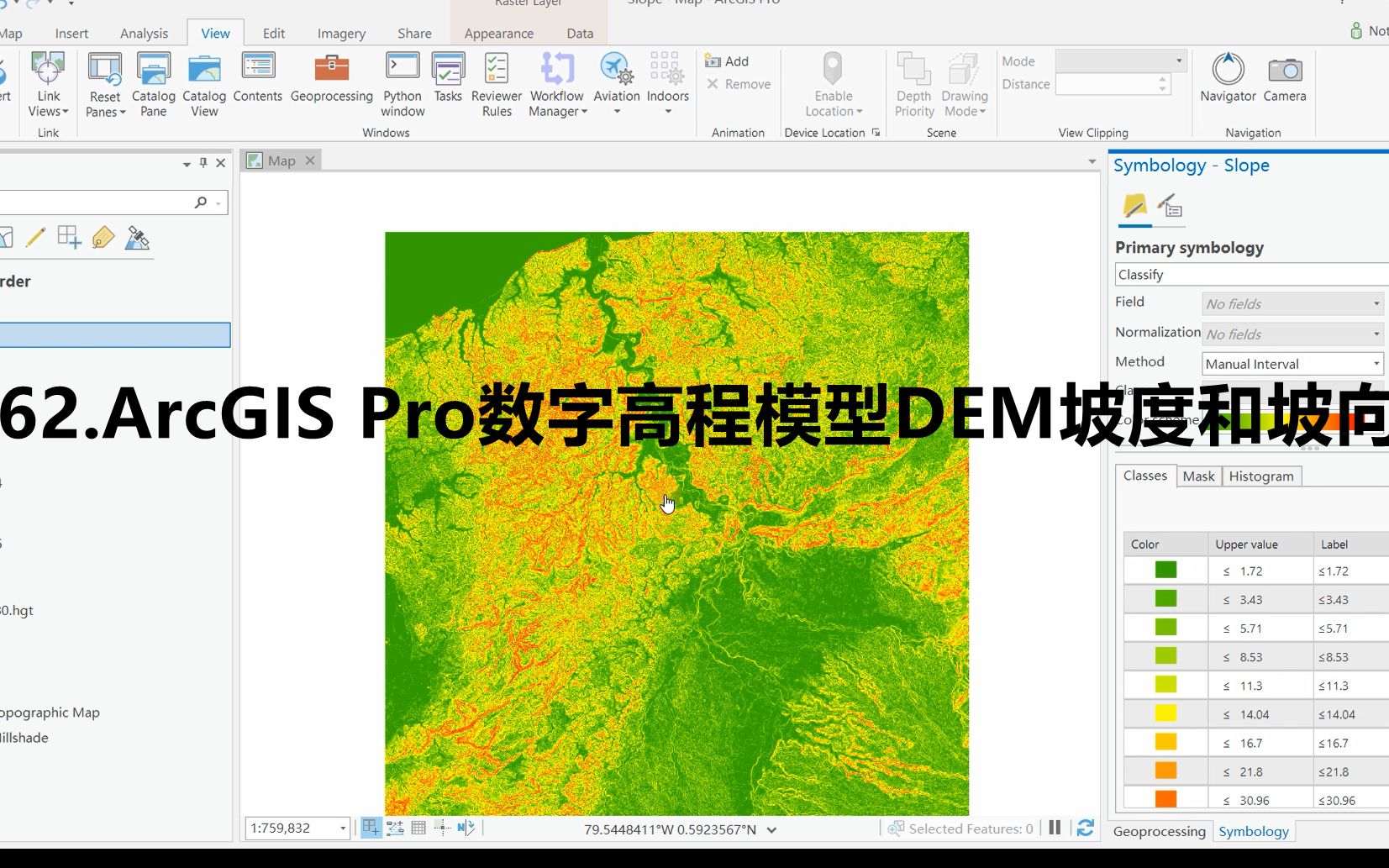Viewport: 1389px width, 868px height.
Task: Open the Edit ribbon tab
Action: pos(273,34)
